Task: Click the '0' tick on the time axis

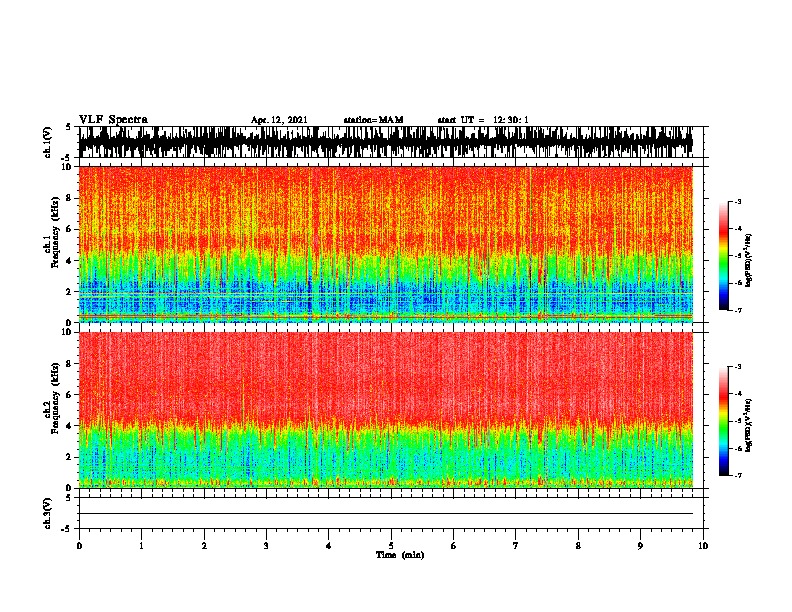Action: (x=79, y=545)
